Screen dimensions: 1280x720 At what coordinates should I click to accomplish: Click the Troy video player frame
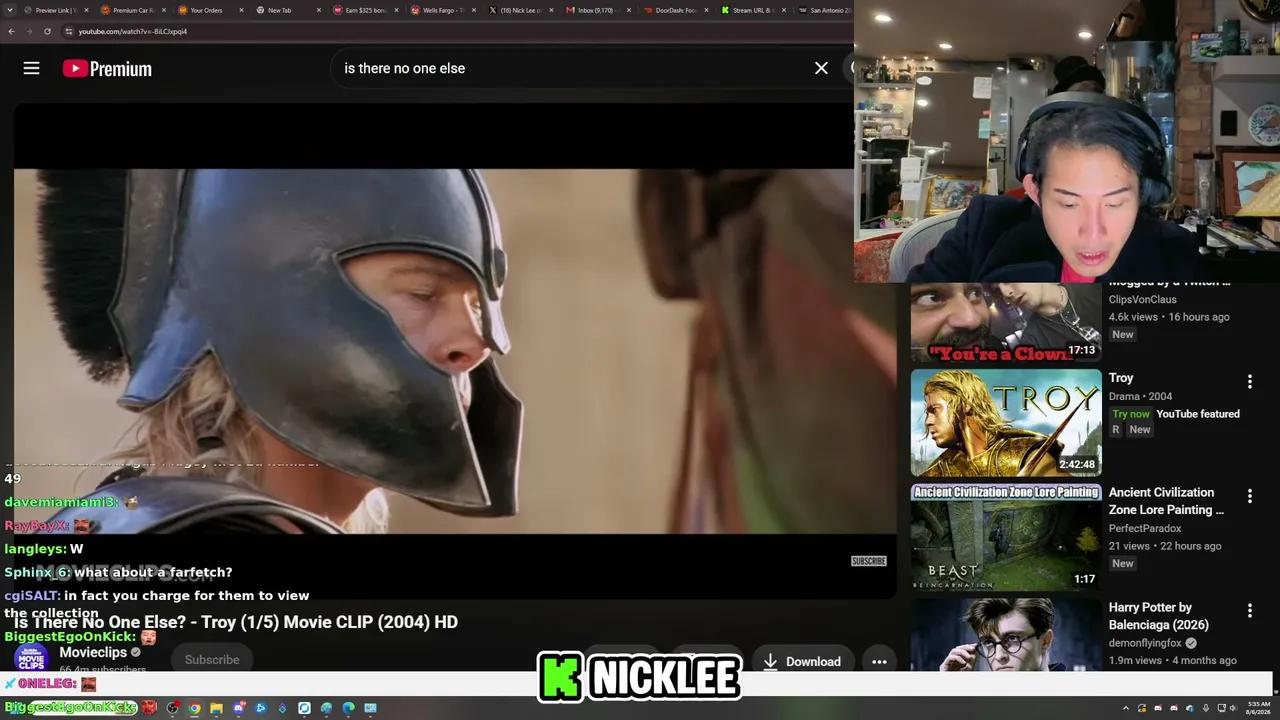(x=455, y=350)
